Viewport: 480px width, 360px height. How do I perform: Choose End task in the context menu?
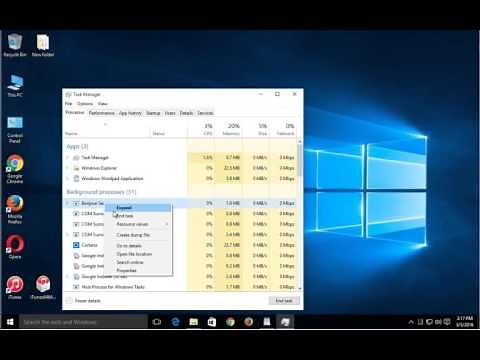(x=139, y=216)
